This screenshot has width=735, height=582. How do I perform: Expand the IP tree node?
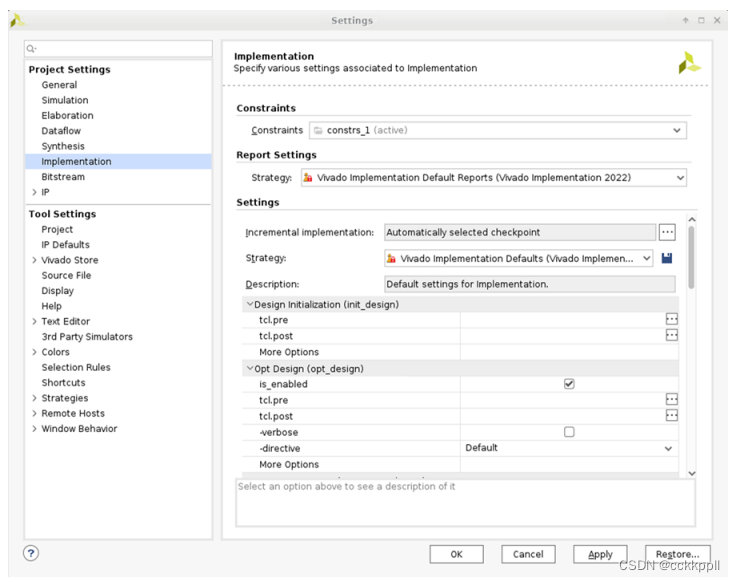coord(34,192)
